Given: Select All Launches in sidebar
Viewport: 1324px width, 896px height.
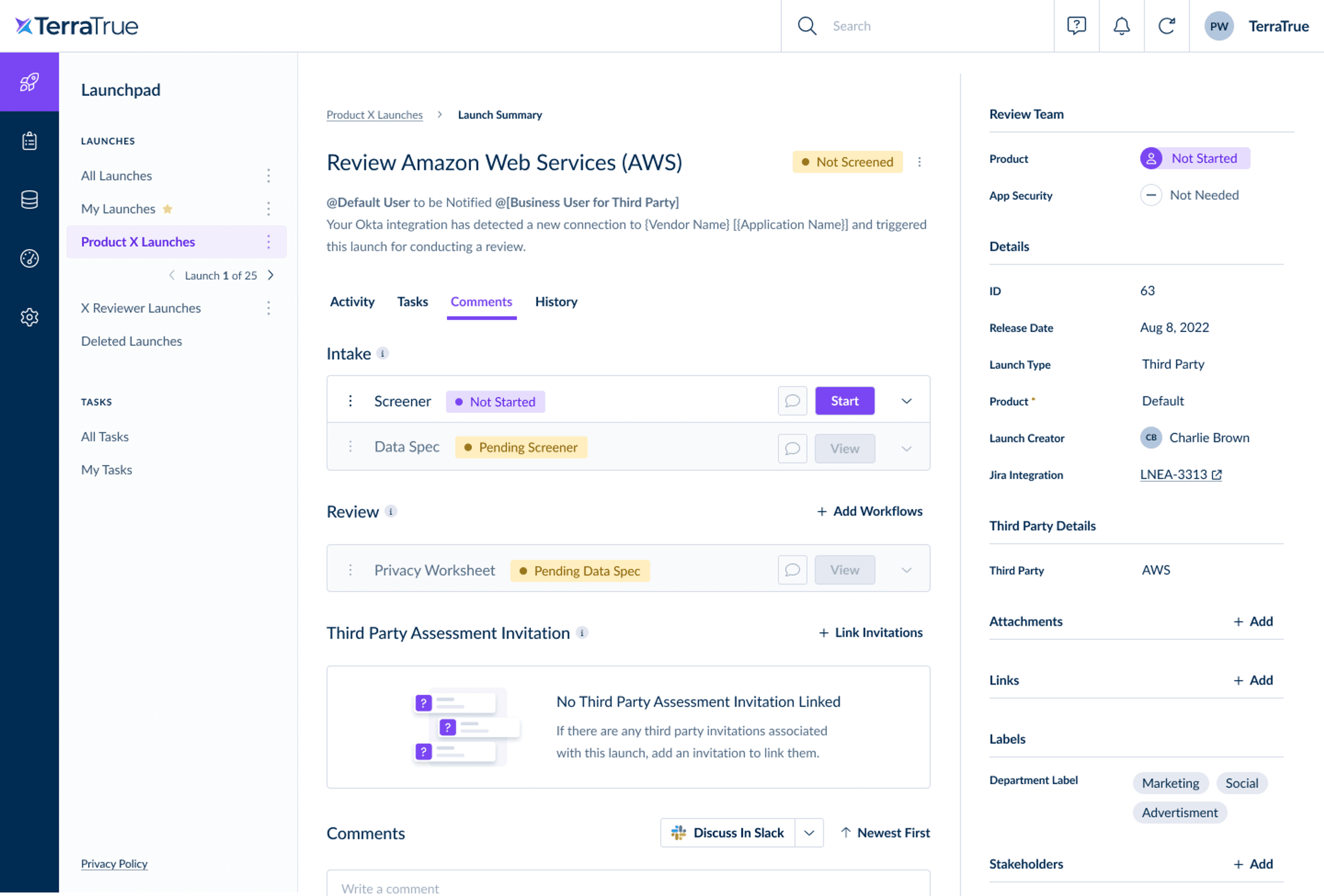Looking at the screenshot, I should (116, 176).
